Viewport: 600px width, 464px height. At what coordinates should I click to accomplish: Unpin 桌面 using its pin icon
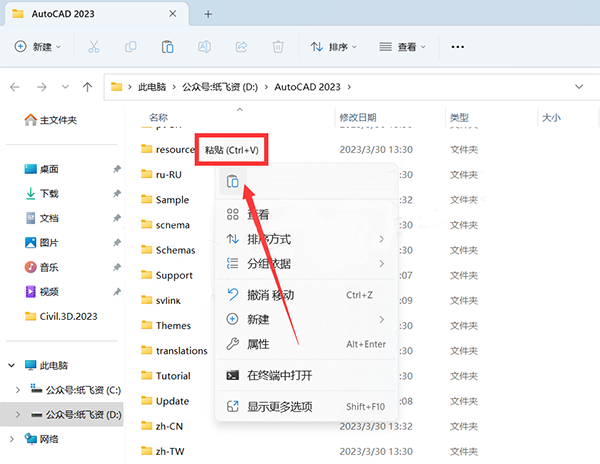(117, 169)
